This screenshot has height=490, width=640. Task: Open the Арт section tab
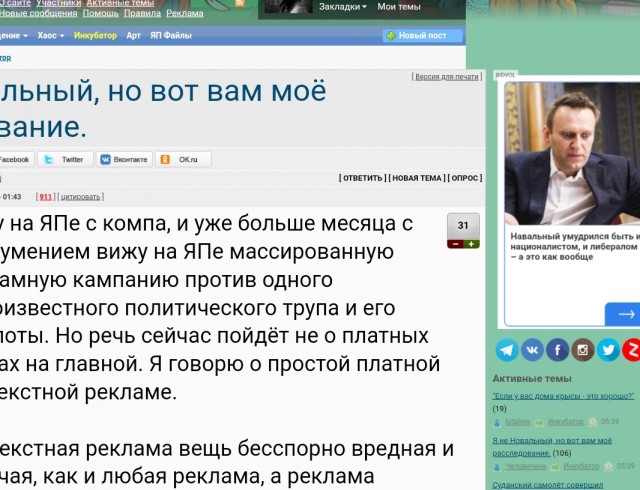pyautogui.click(x=133, y=36)
